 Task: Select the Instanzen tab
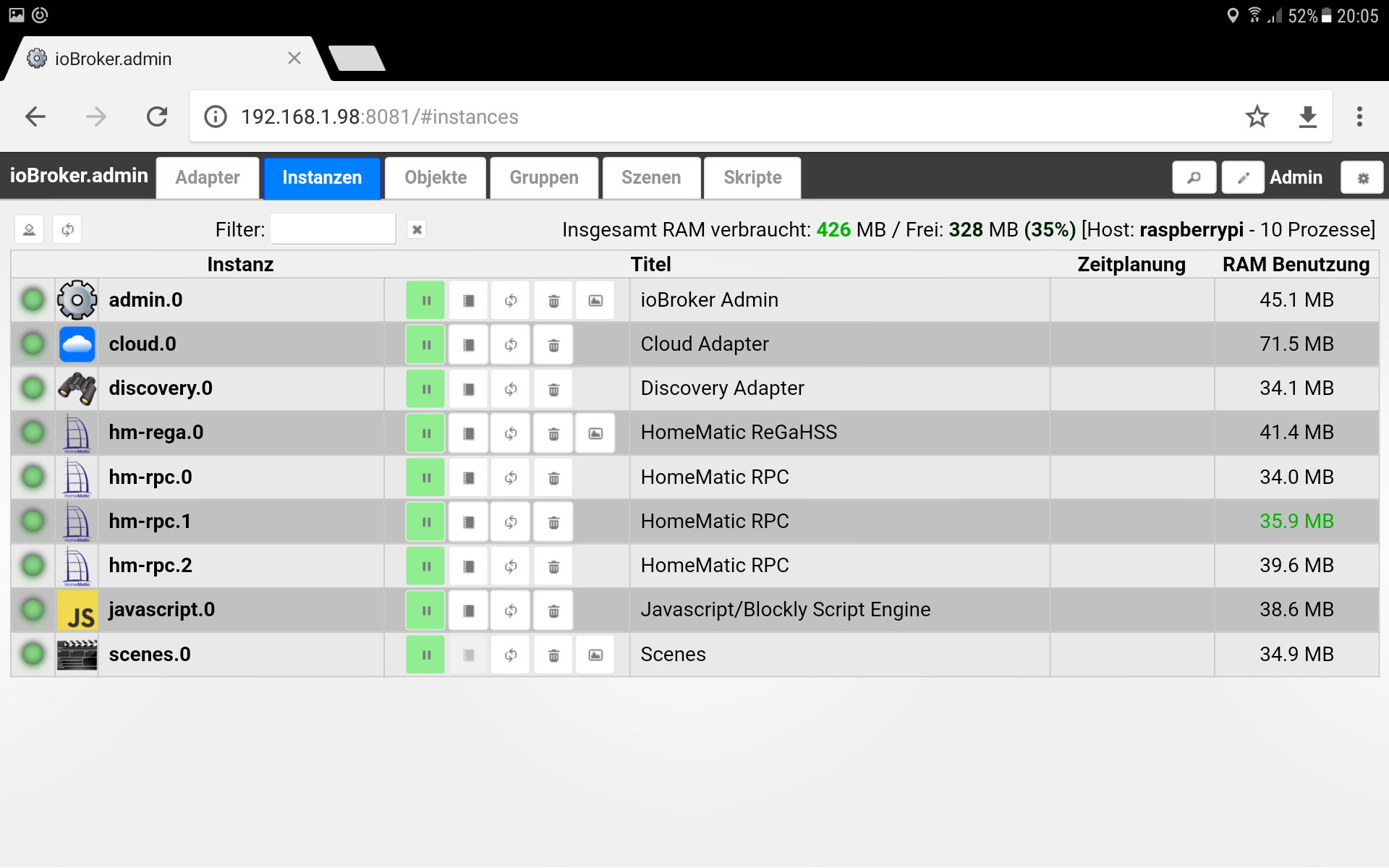[x=322, y=177]
